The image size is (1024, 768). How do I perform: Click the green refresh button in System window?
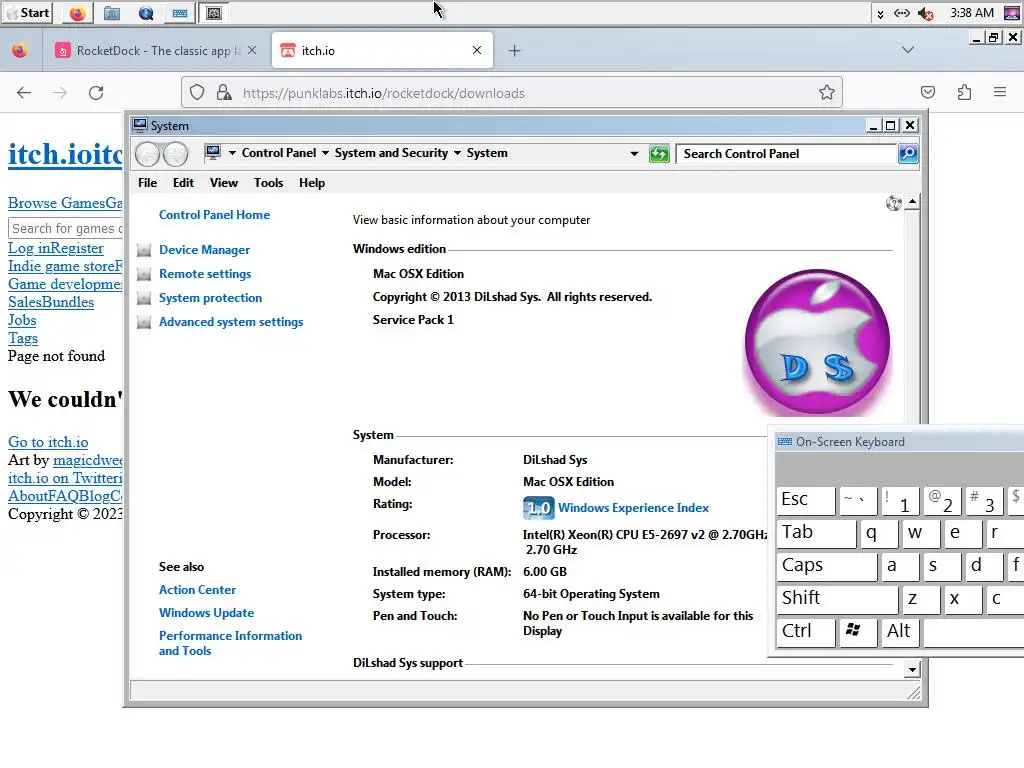tap(659, 154)
